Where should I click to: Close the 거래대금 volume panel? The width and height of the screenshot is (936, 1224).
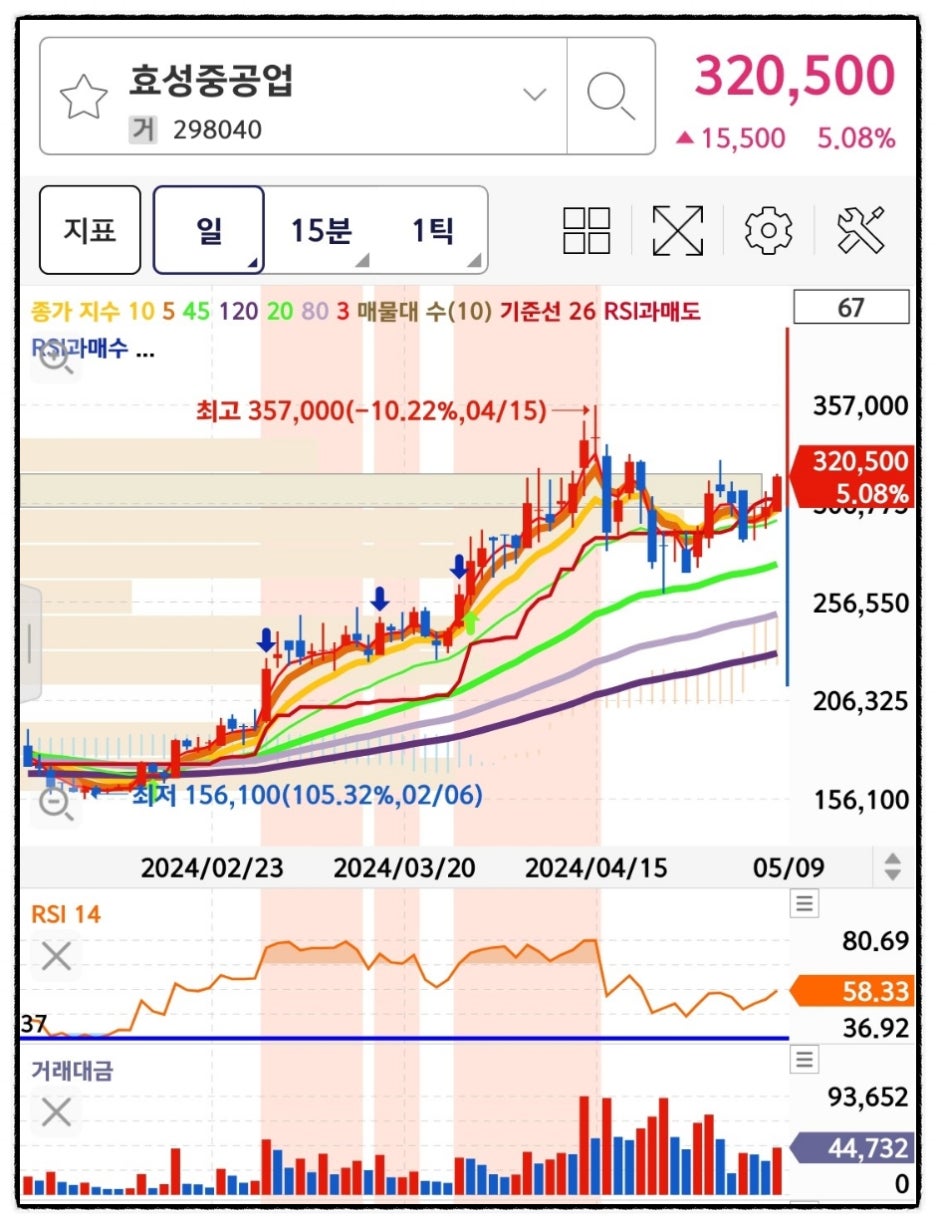(56, 1111)
